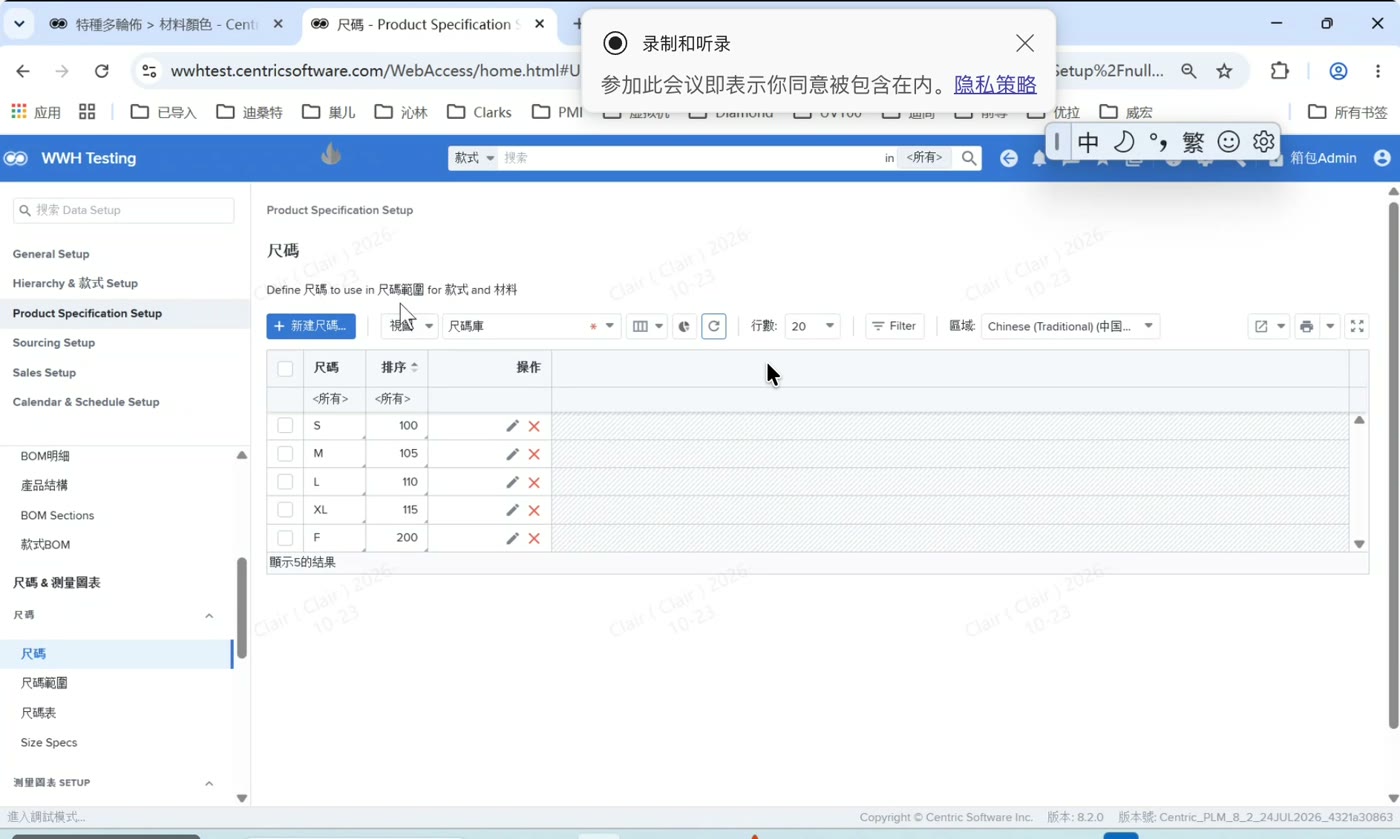This screenshot has width=1400, height=839.
Task: Open the 尺碼範圍 sidebar item
Action: tap(44, 683)
